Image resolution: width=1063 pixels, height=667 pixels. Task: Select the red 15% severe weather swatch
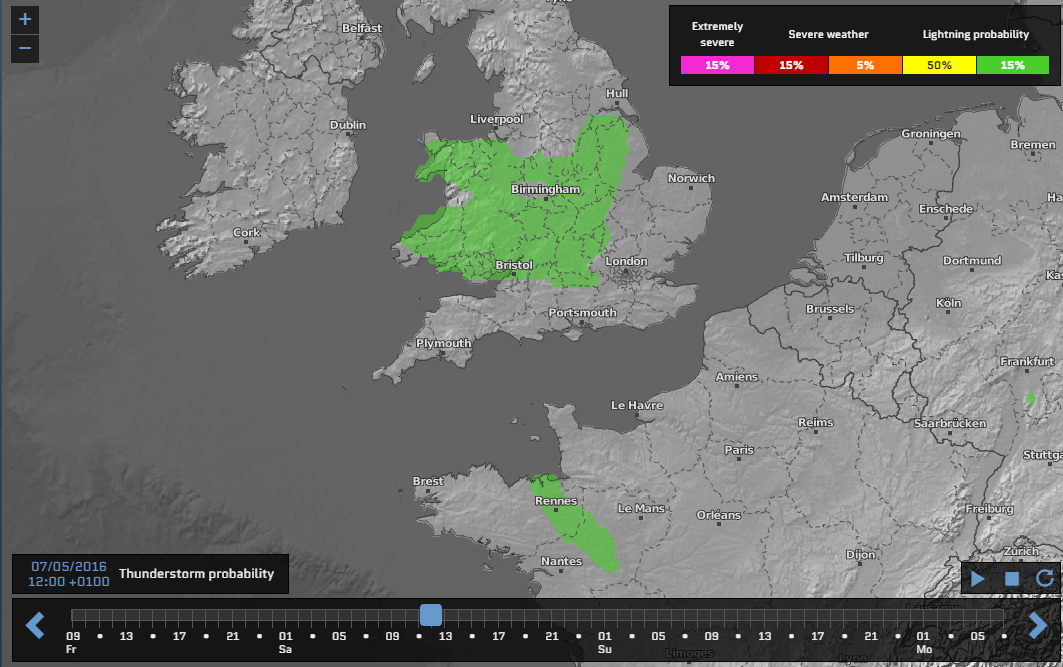pyautogui.click(x=791, y=64)
